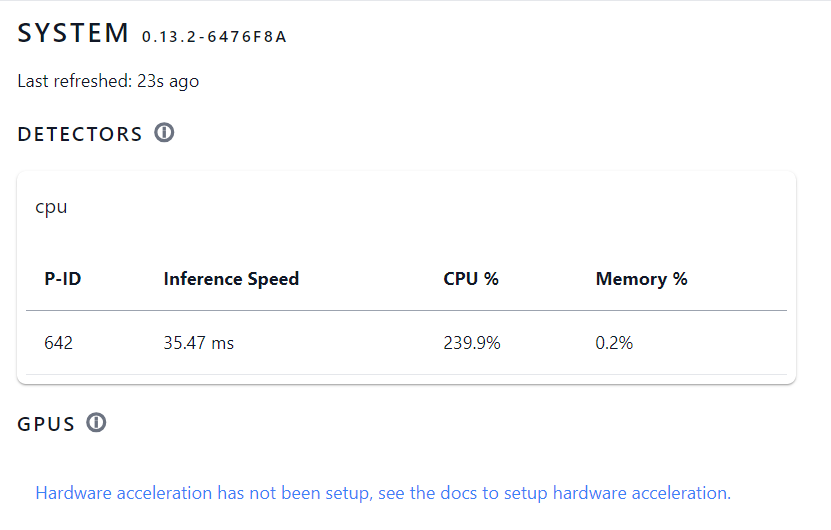Click the opening words 'Hardware acceleration' in the notice
Viewport: 831px width, 530px height.
tap(123, 493)
